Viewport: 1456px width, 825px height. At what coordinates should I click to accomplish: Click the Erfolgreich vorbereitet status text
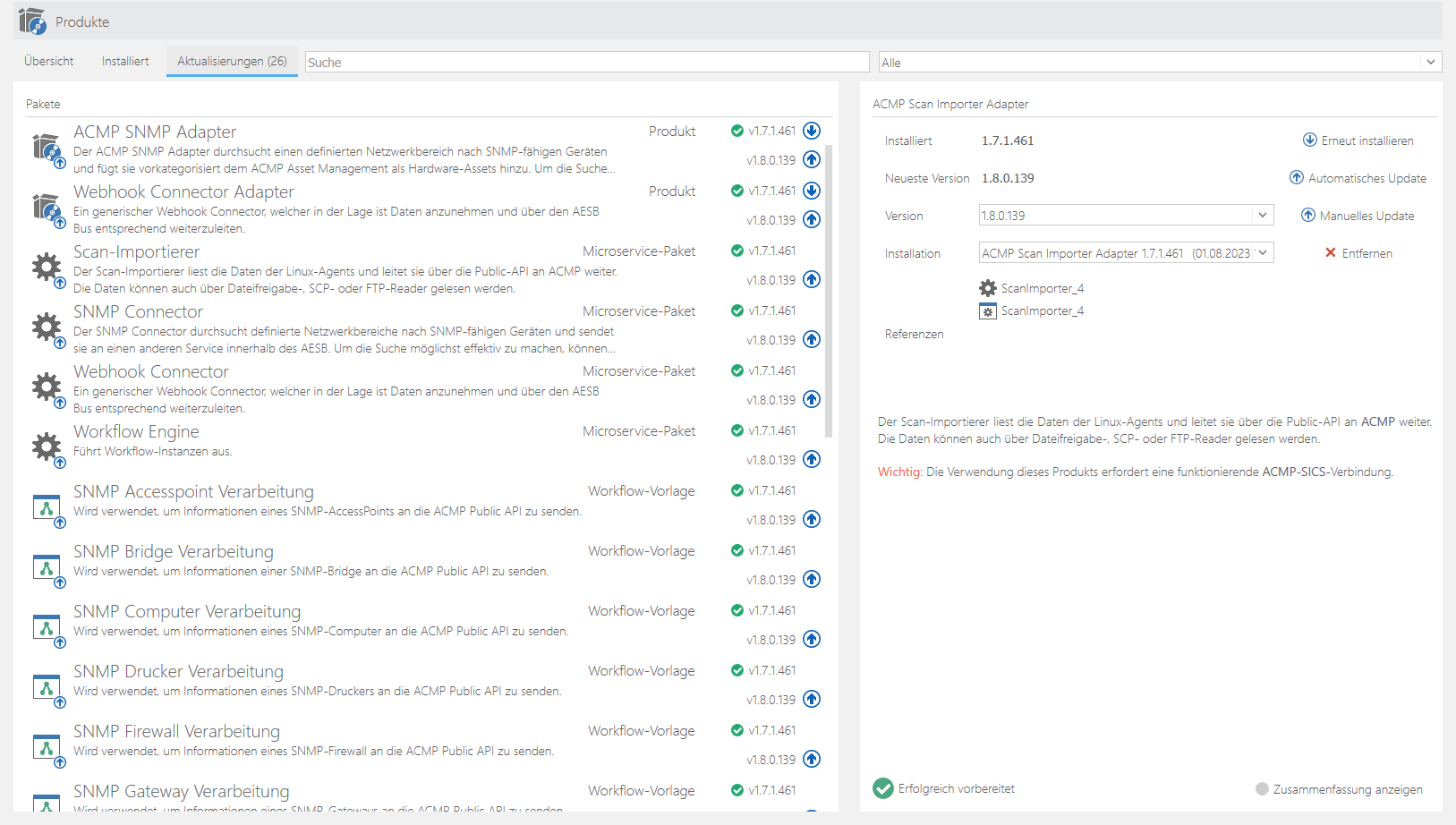[957, 788]
